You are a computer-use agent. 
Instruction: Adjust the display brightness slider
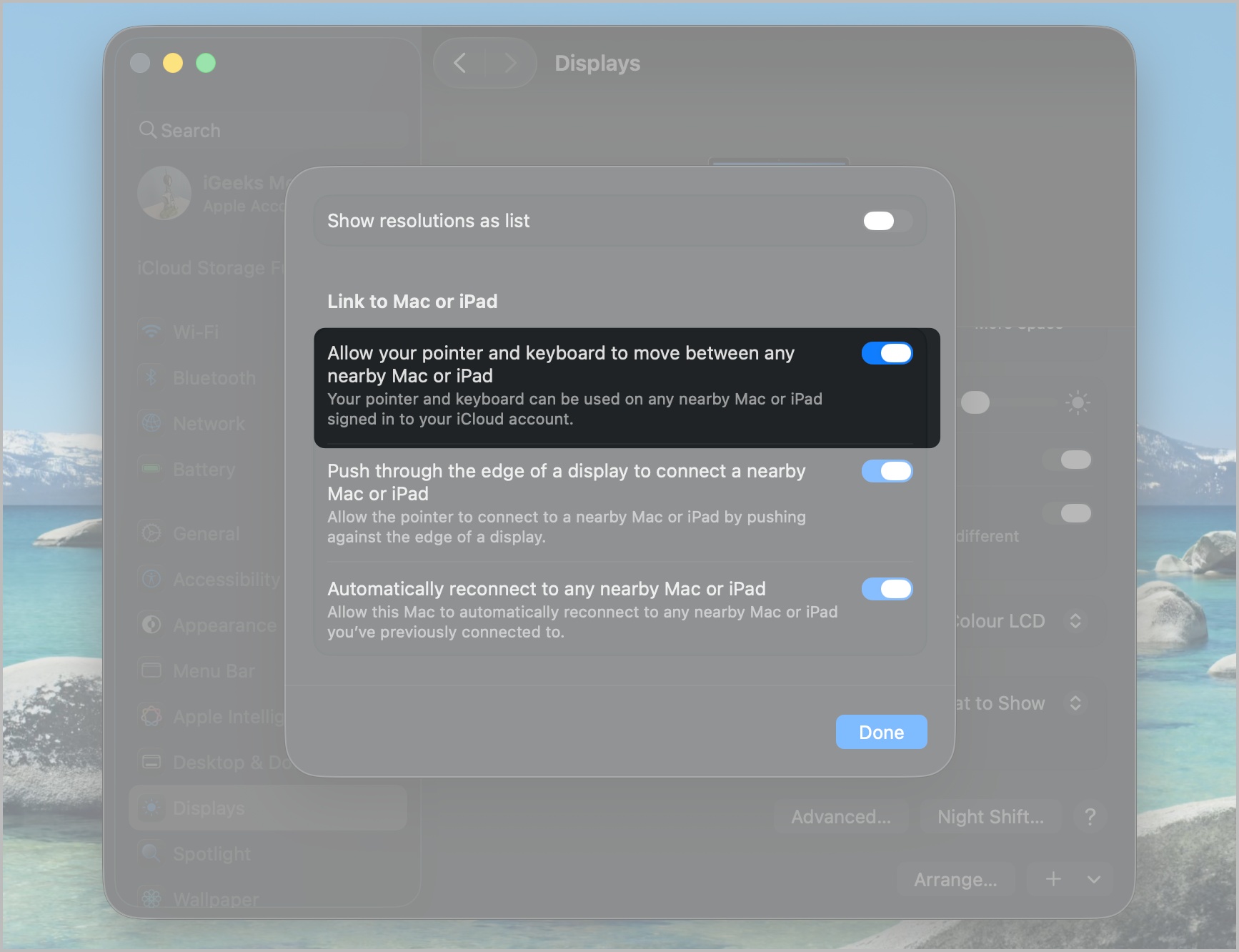977,402
